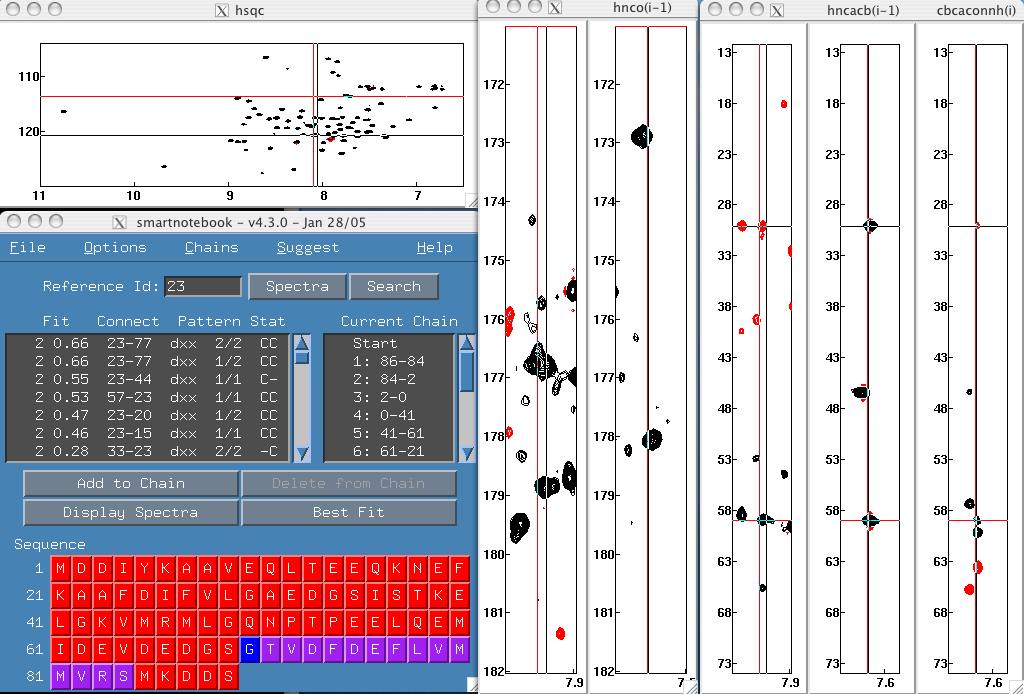Click the Current Chain scrollbar thumb
The width and height of the screenshot is (1024, 694).
466,372
